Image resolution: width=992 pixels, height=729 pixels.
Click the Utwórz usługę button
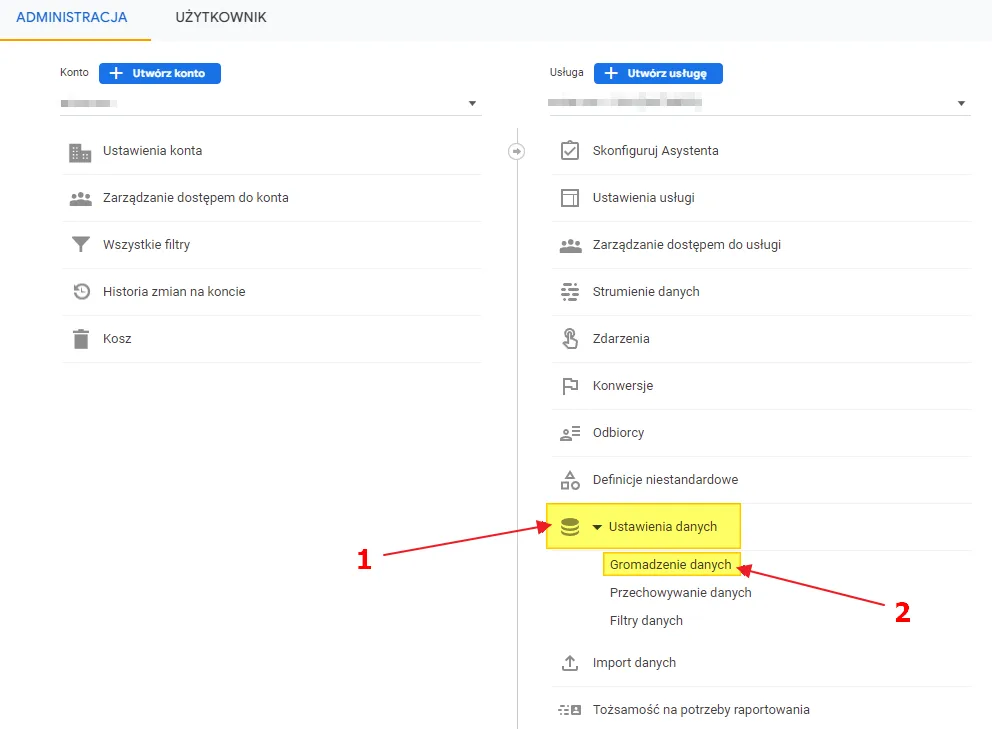(x=658, y=73)
